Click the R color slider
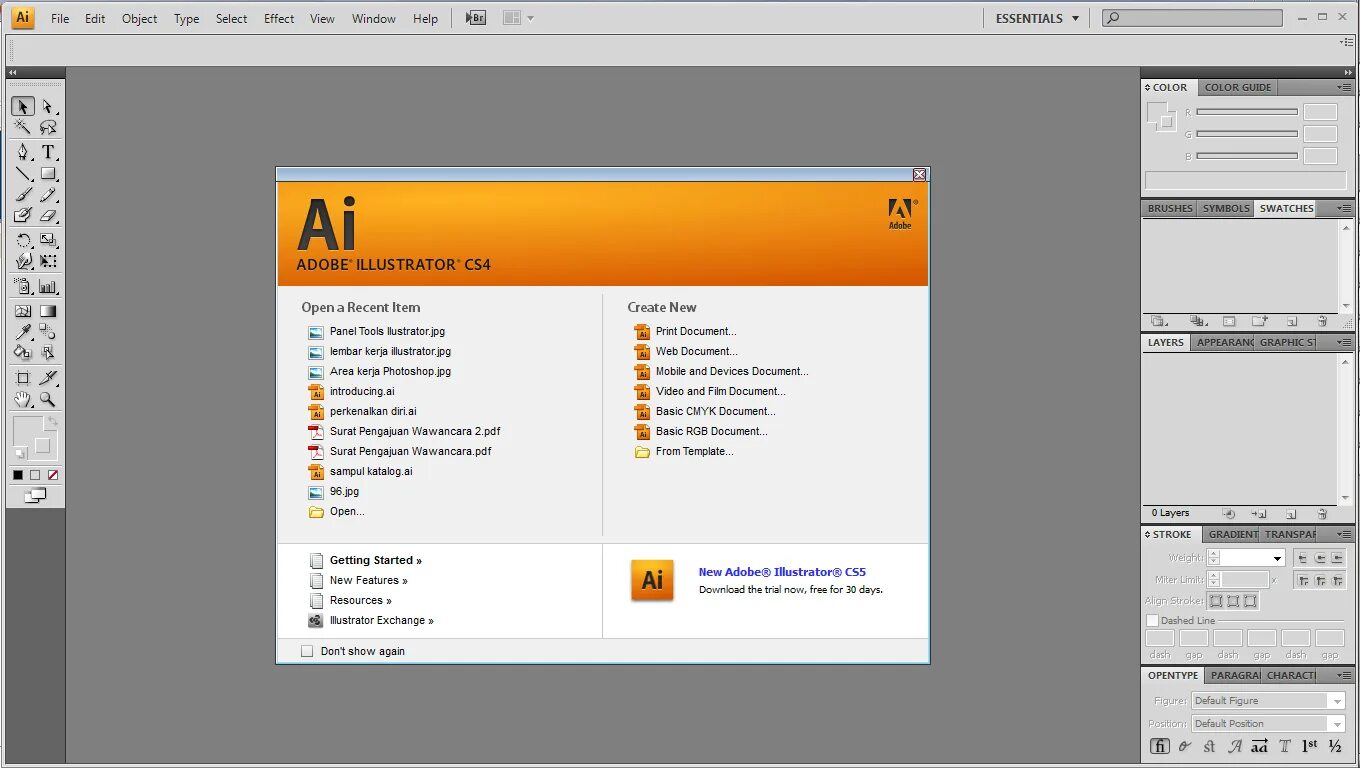1360x768 pixels. (x=1247, y=112)
